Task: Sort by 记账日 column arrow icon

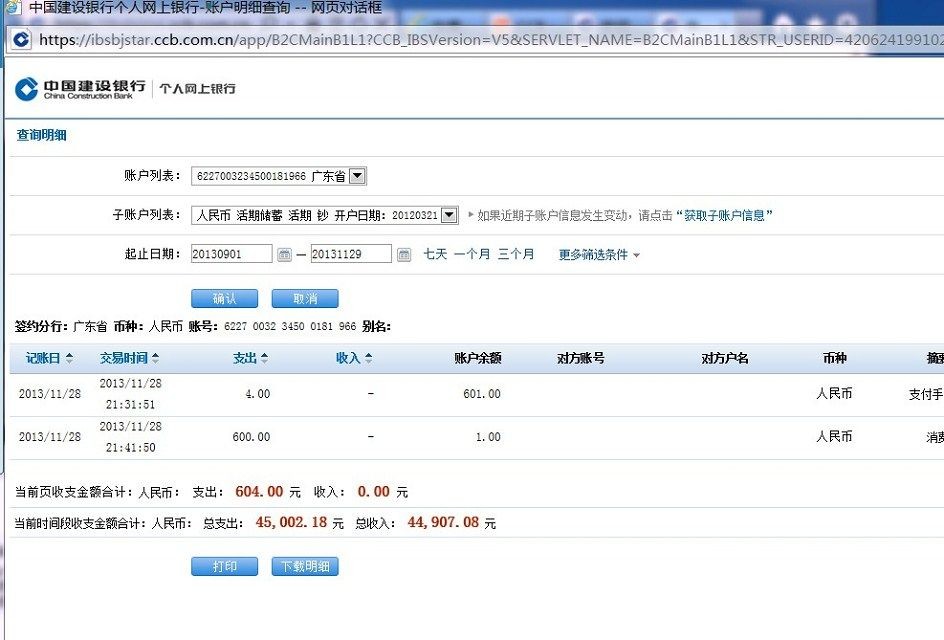Action: pos(69,358)
